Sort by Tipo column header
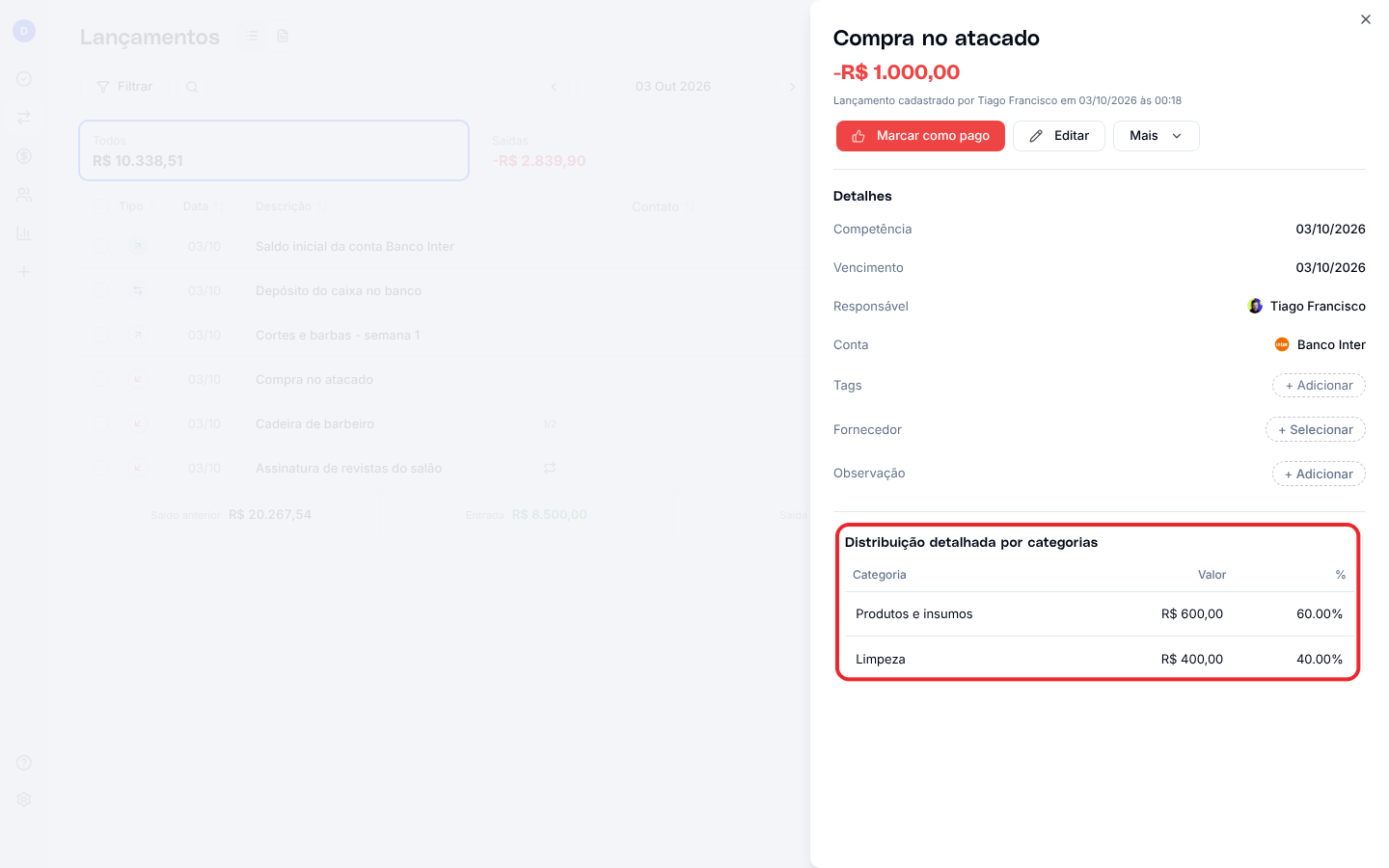 pos(131,206)
